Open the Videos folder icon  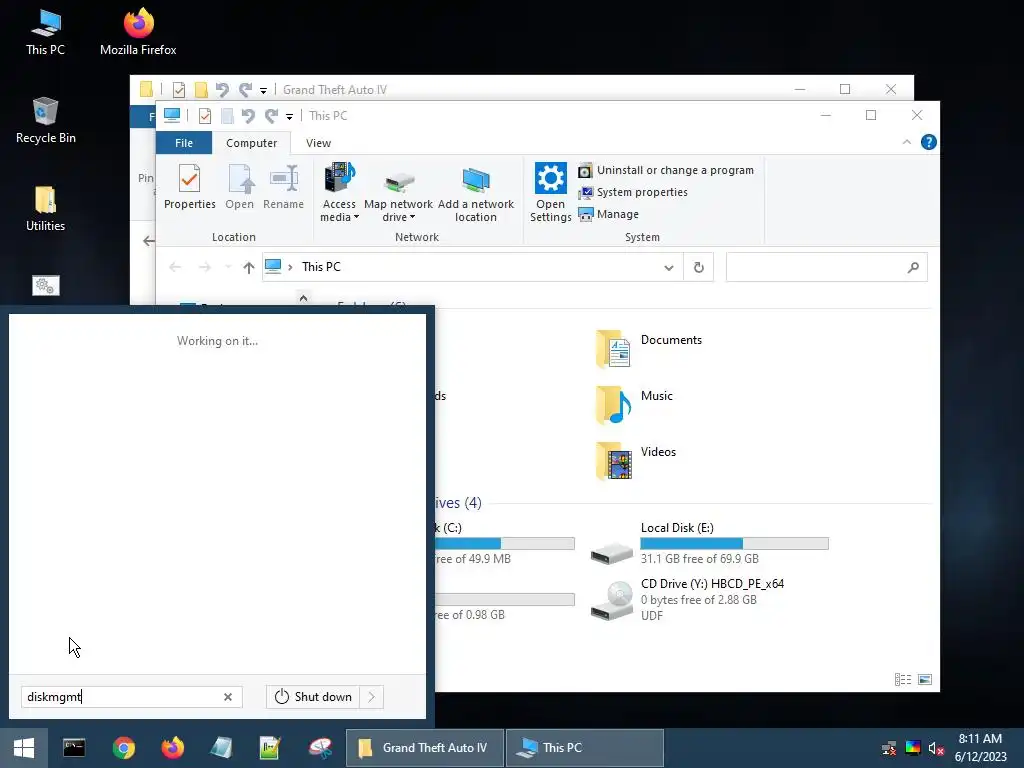tap(613, 460)
